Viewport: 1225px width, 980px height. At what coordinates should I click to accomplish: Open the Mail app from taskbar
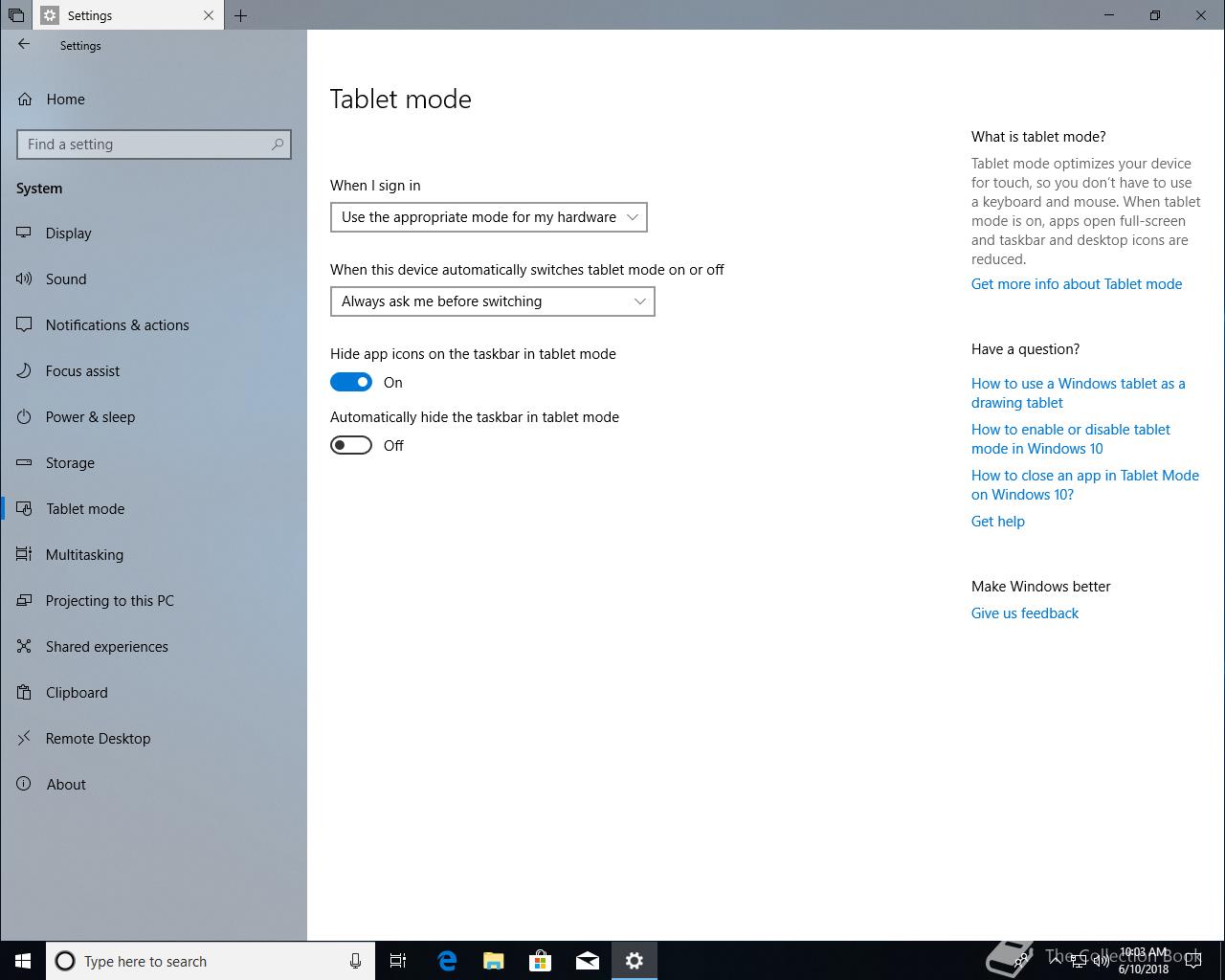pyautogui.click(x=588, y=961)
